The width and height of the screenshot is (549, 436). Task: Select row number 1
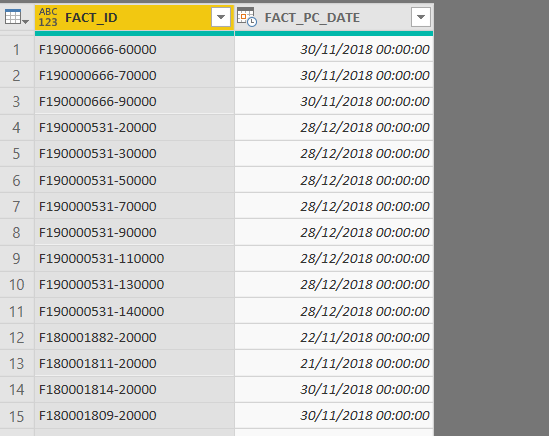(17, 49)
